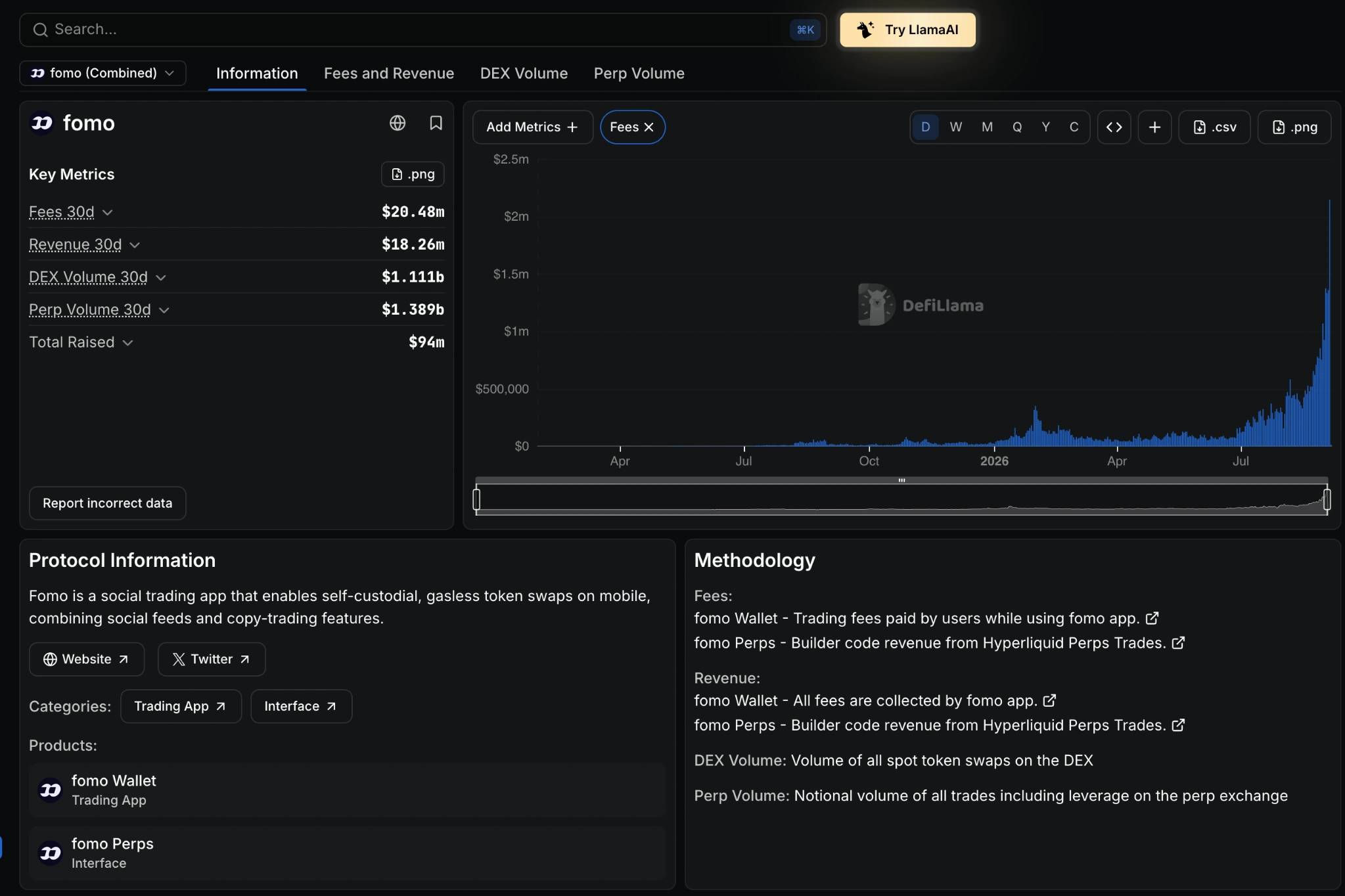Open fomo Wallet product row
Screen dimensions: 1345x896
pyautogui.click(x=347, y=790)
